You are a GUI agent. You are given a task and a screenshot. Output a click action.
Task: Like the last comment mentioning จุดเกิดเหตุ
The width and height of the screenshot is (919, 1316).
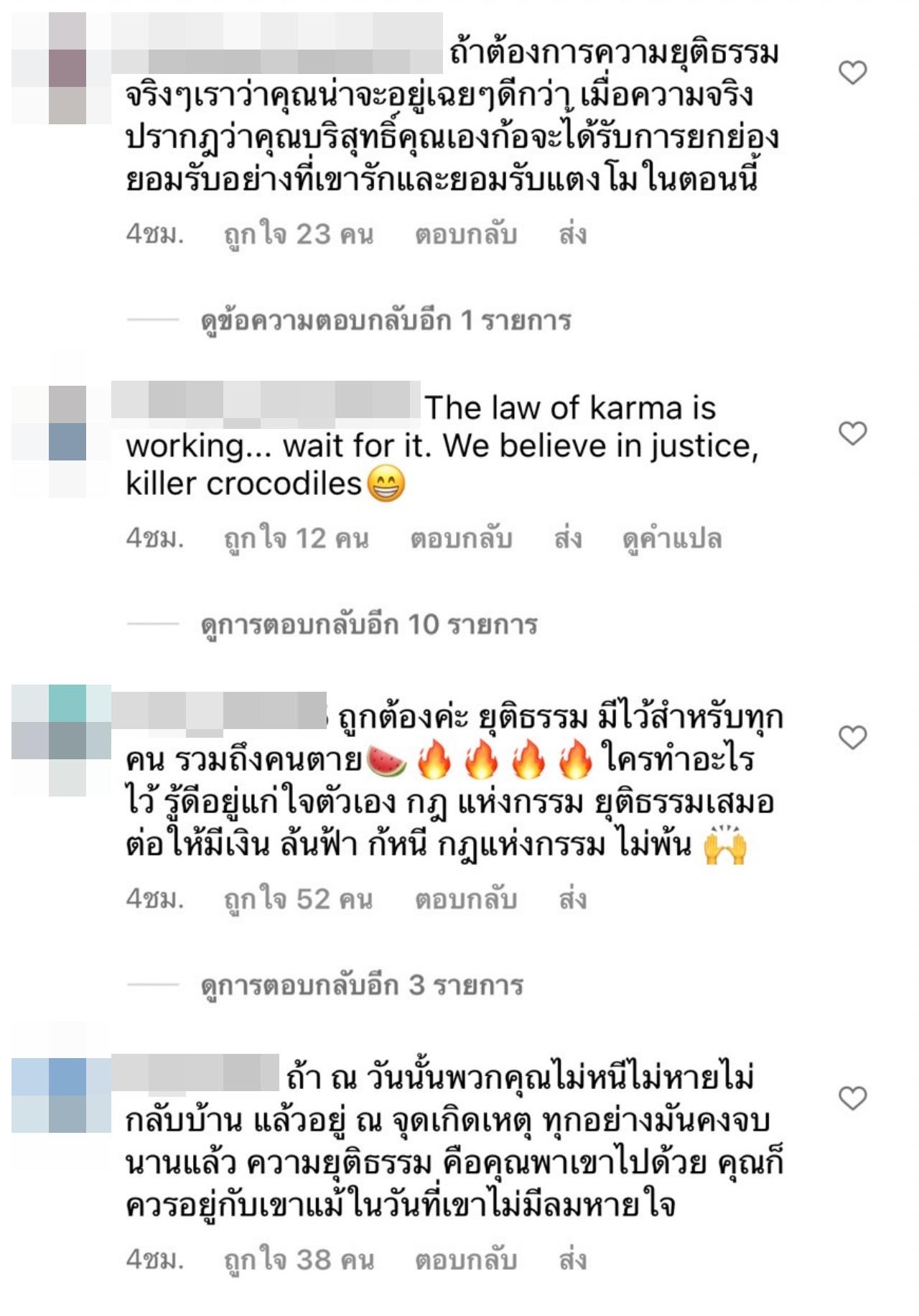pyautogui.click(x=853, y=1098)
